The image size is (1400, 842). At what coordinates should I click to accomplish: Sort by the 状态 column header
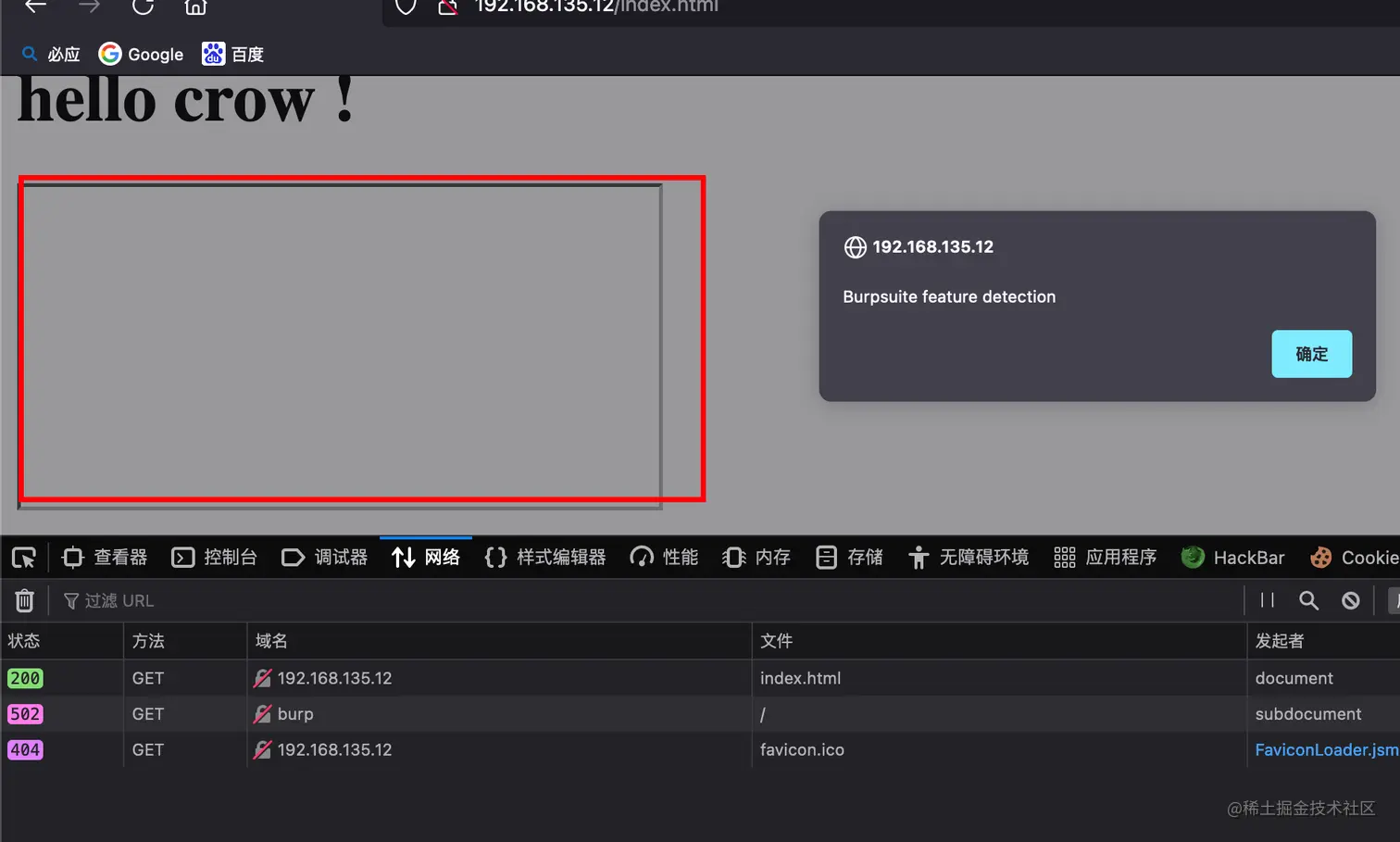[x=62, y=641]
